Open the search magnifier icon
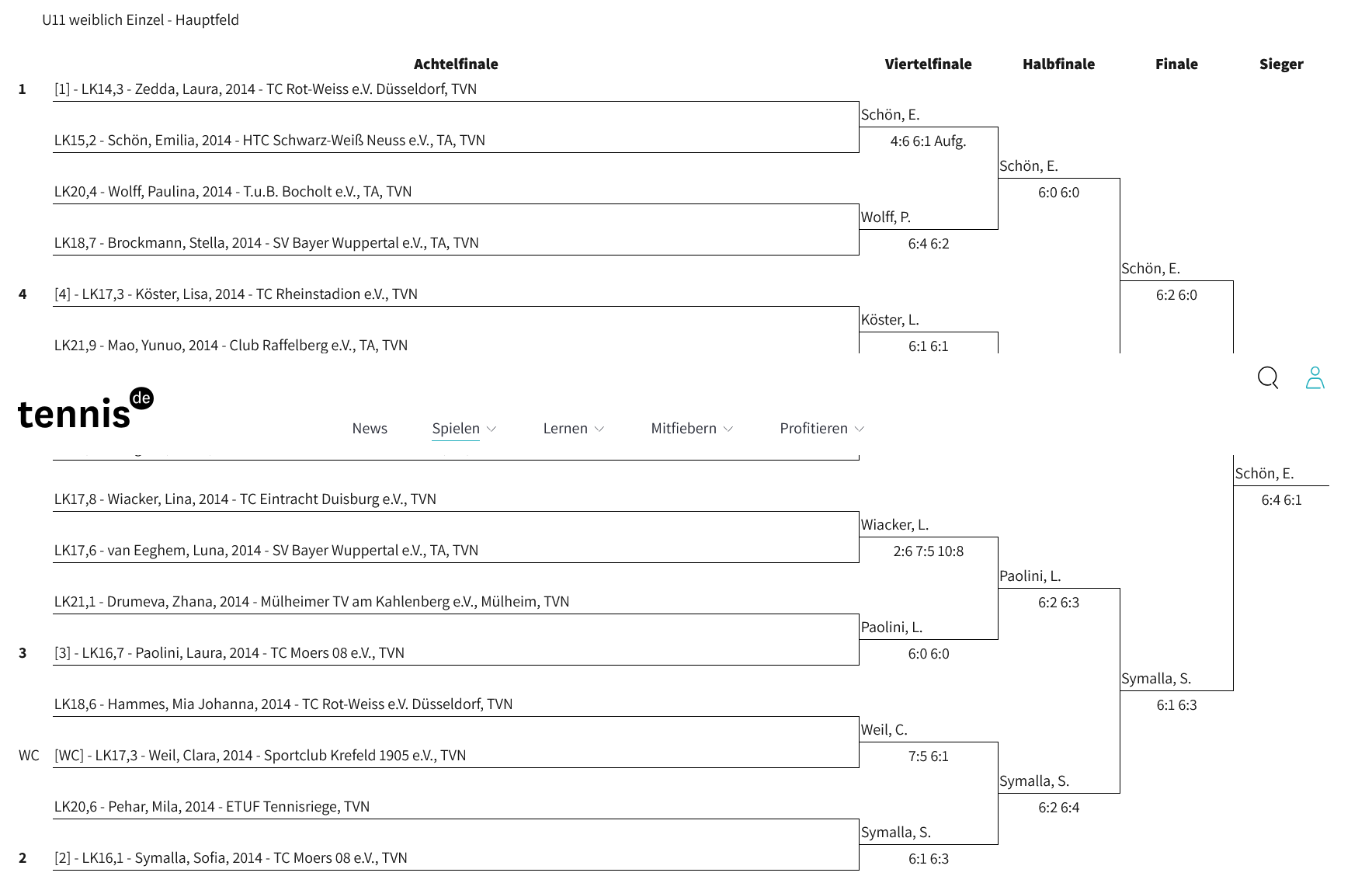The width and height of the screenshot is (1372, 890). pos(1267,377)
